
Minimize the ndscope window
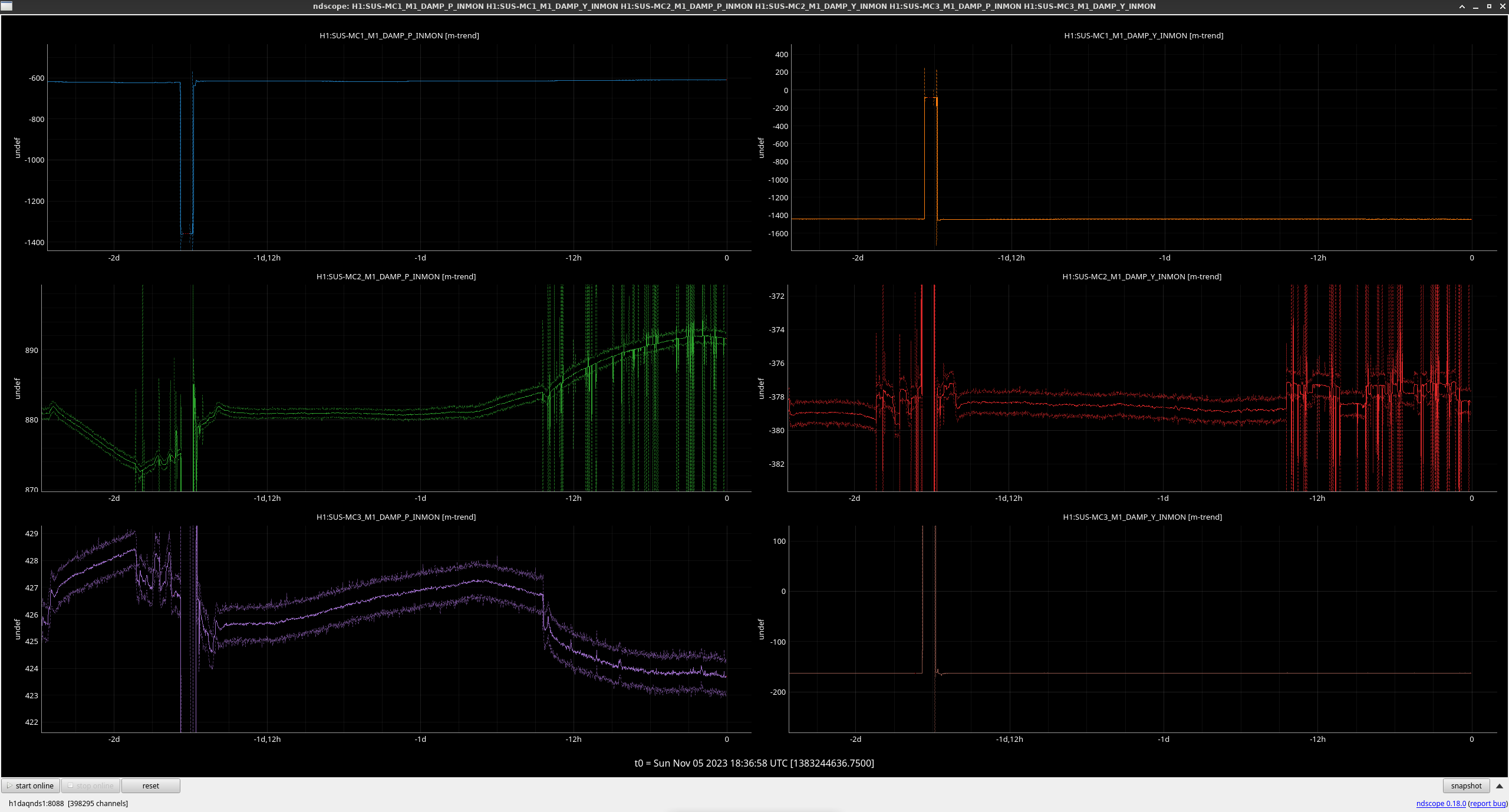1475,6
